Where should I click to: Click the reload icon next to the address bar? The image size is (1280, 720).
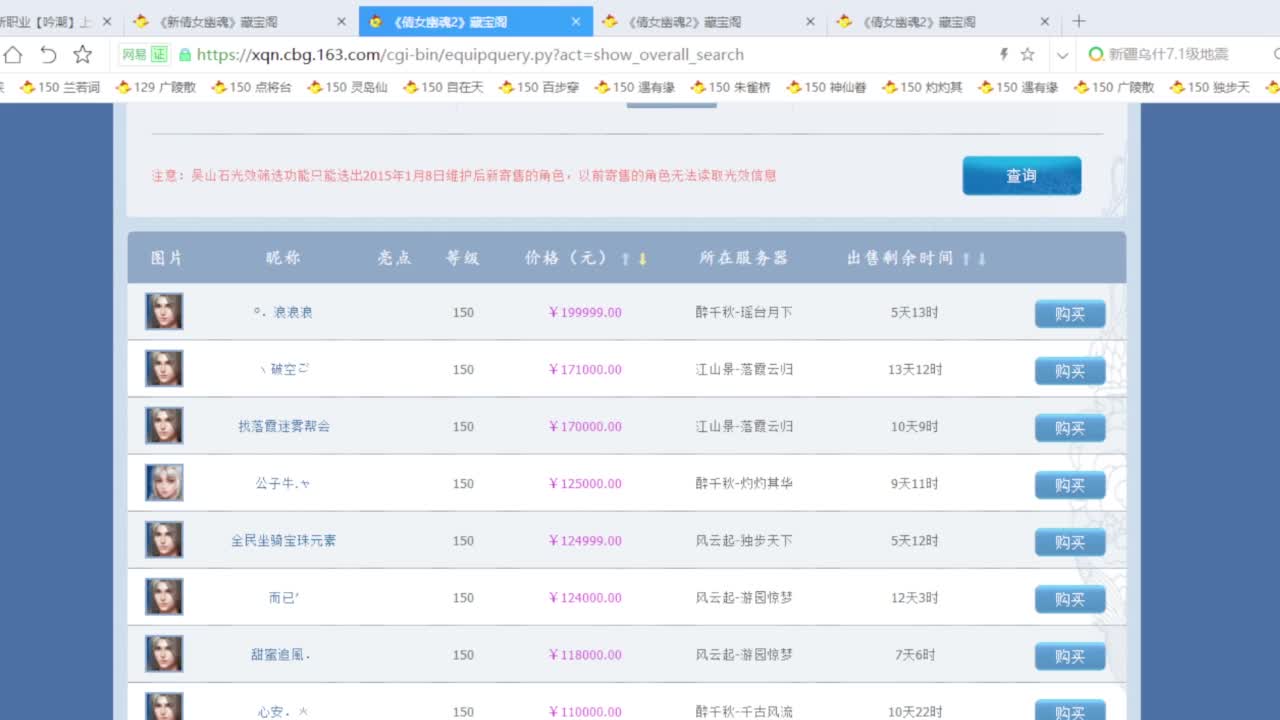[x=48, y=55]
